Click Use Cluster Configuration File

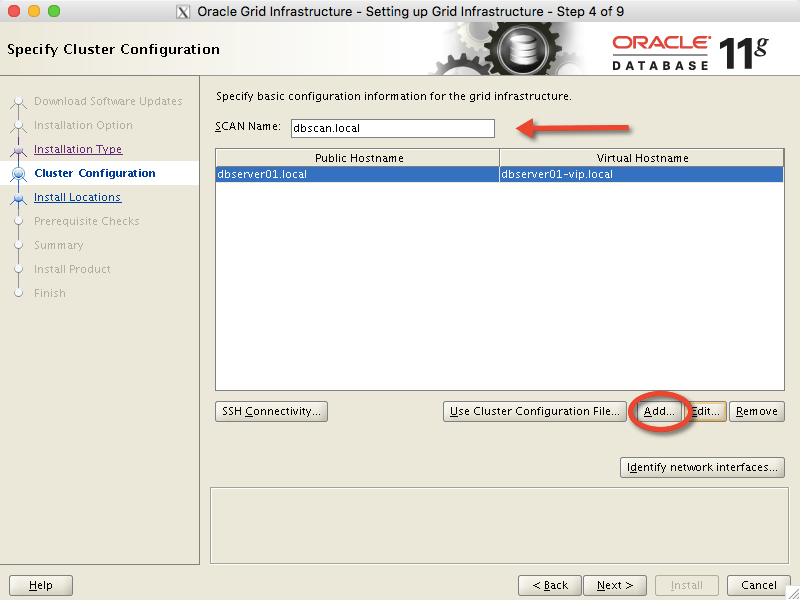534,411
